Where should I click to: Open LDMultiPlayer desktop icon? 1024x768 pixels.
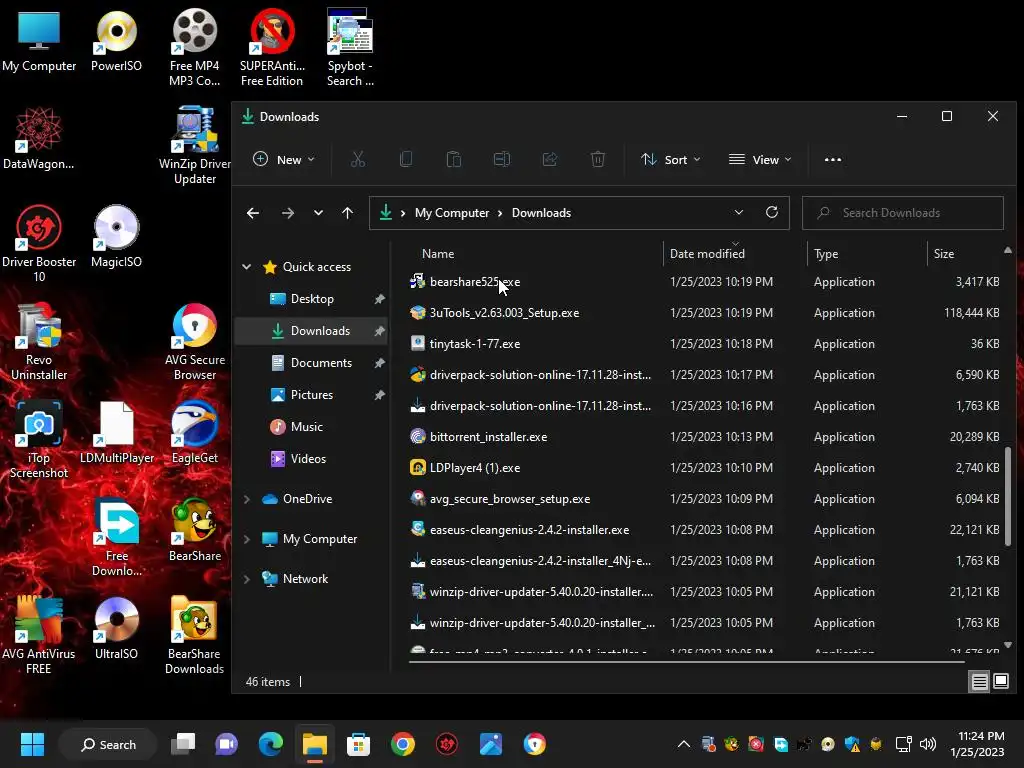(x=117, y=433)
